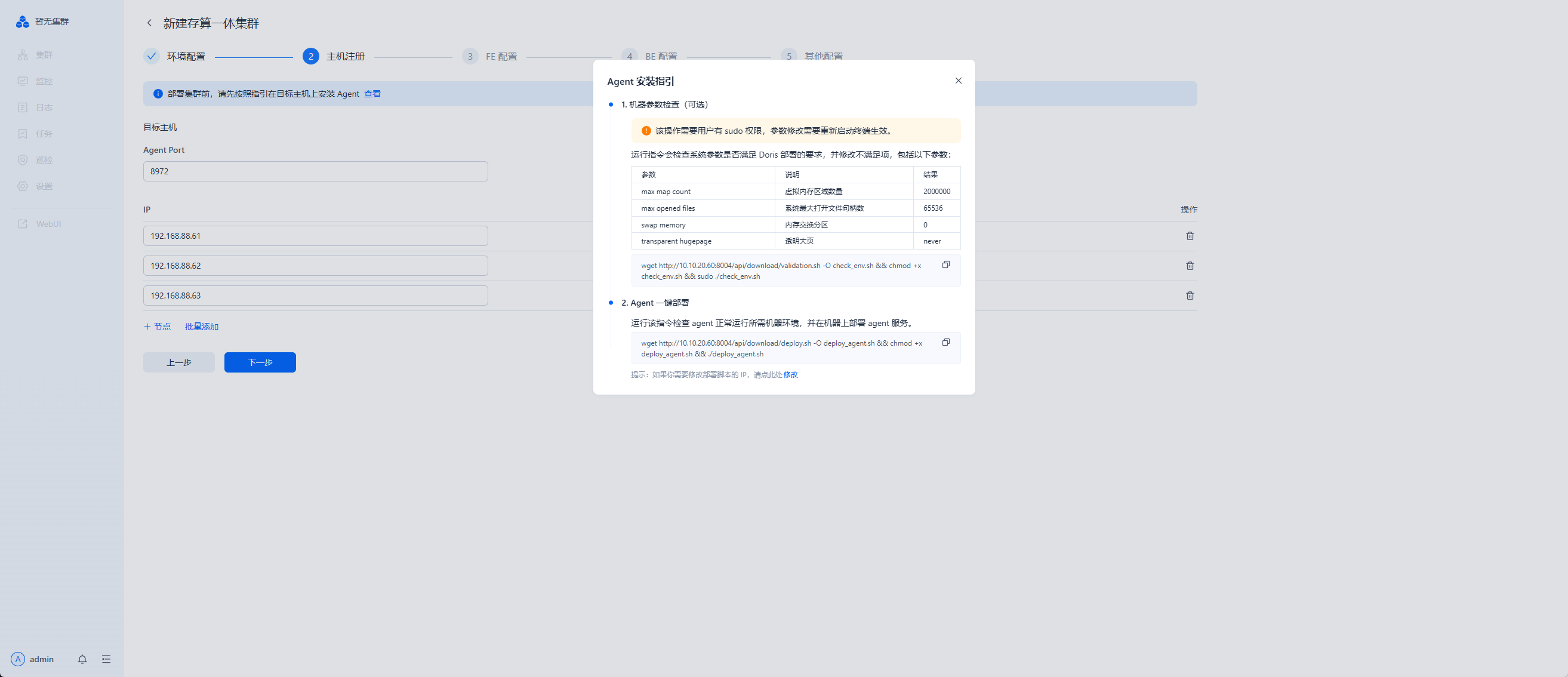The width and height of the screenshot is (1568, 677).
Task: Delete the 192.168.88.61 host row
Action: 1190,236
